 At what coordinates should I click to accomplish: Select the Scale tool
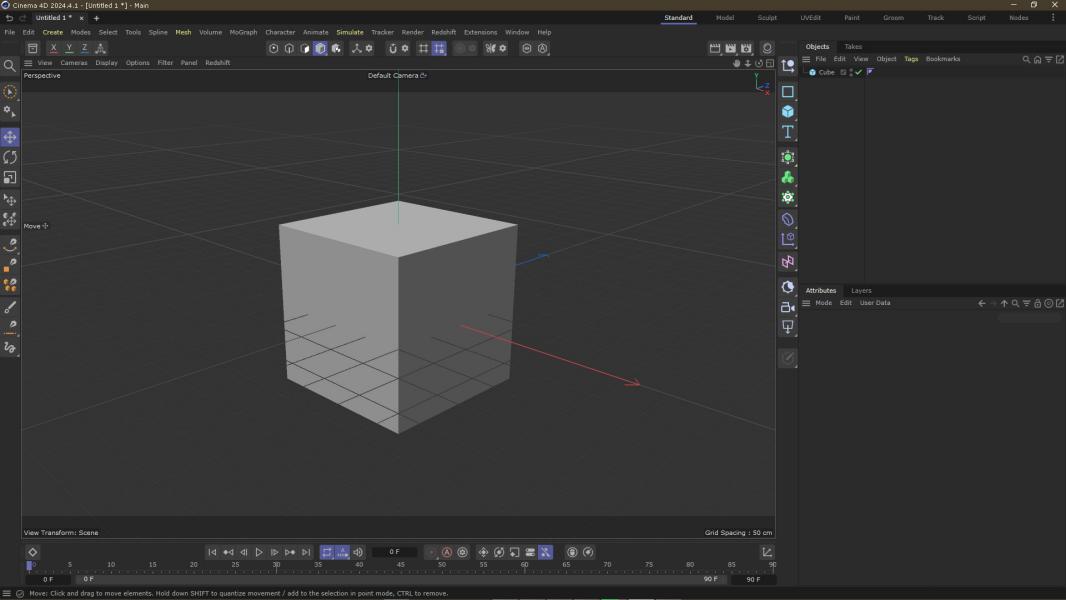click(x=10, y=177)
